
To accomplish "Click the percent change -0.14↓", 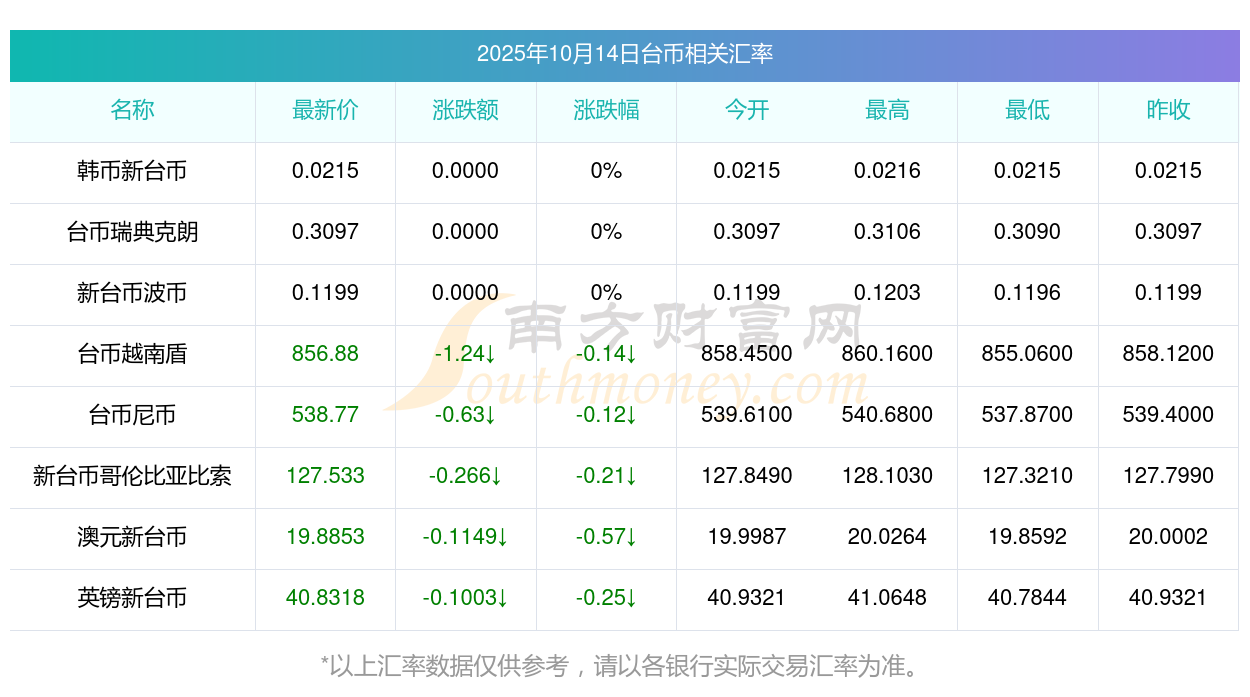I will point(606,354).
